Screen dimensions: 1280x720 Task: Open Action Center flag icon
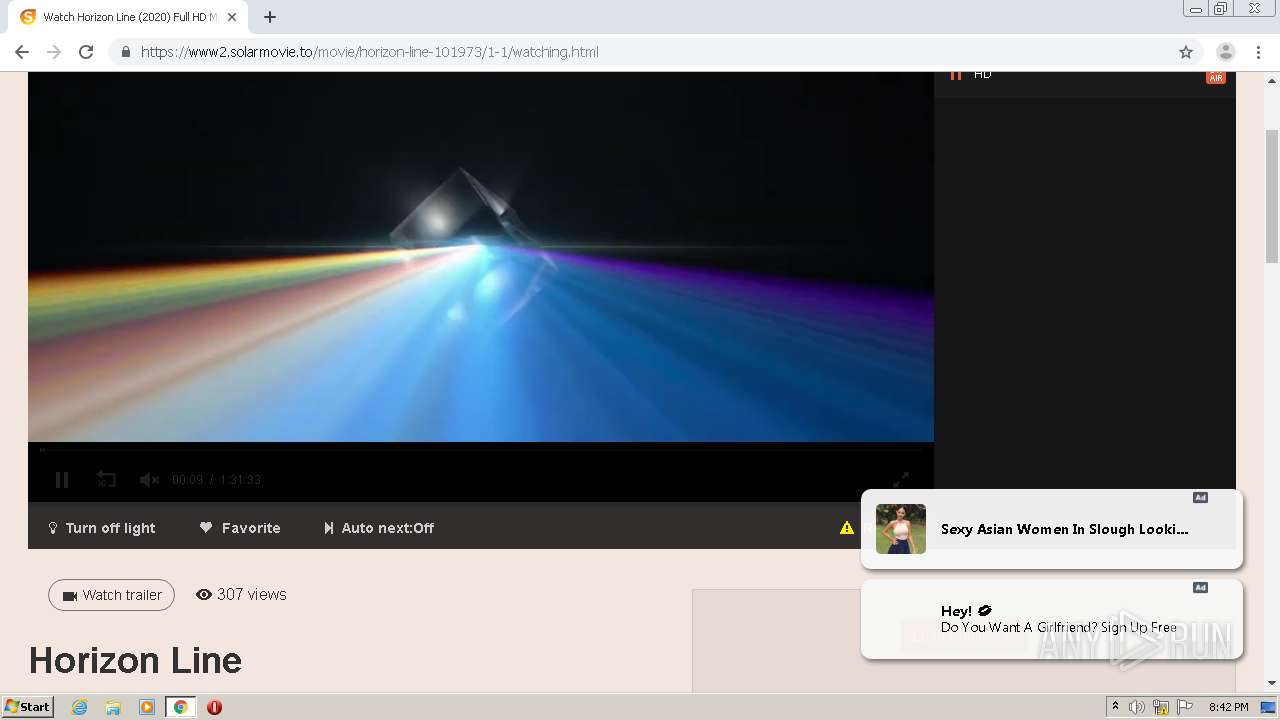1185,707
